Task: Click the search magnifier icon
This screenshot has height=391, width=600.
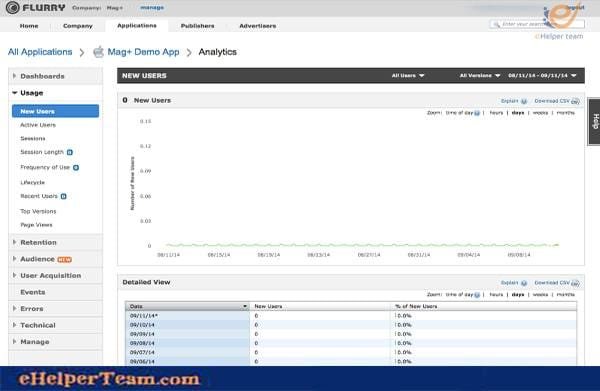Action: coord(496,24)
